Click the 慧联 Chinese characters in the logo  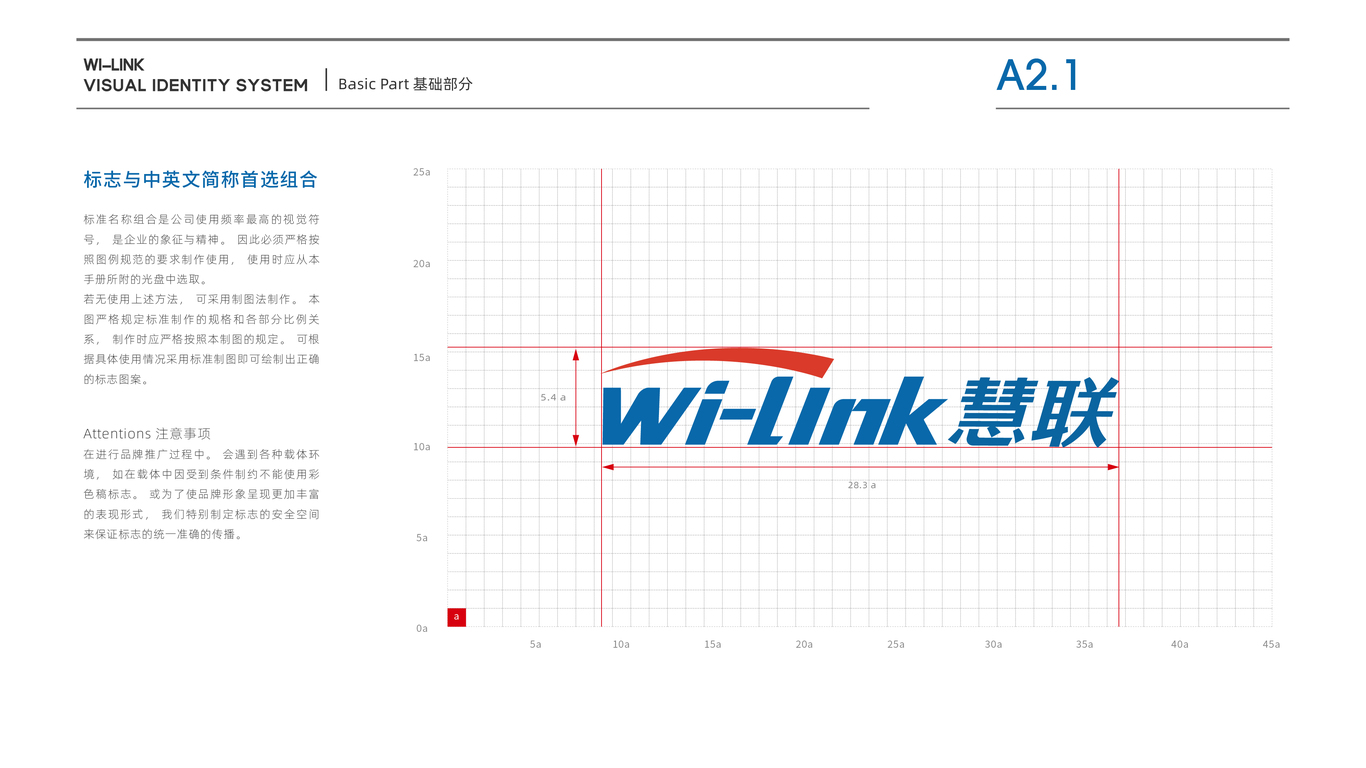[1034, 412]
